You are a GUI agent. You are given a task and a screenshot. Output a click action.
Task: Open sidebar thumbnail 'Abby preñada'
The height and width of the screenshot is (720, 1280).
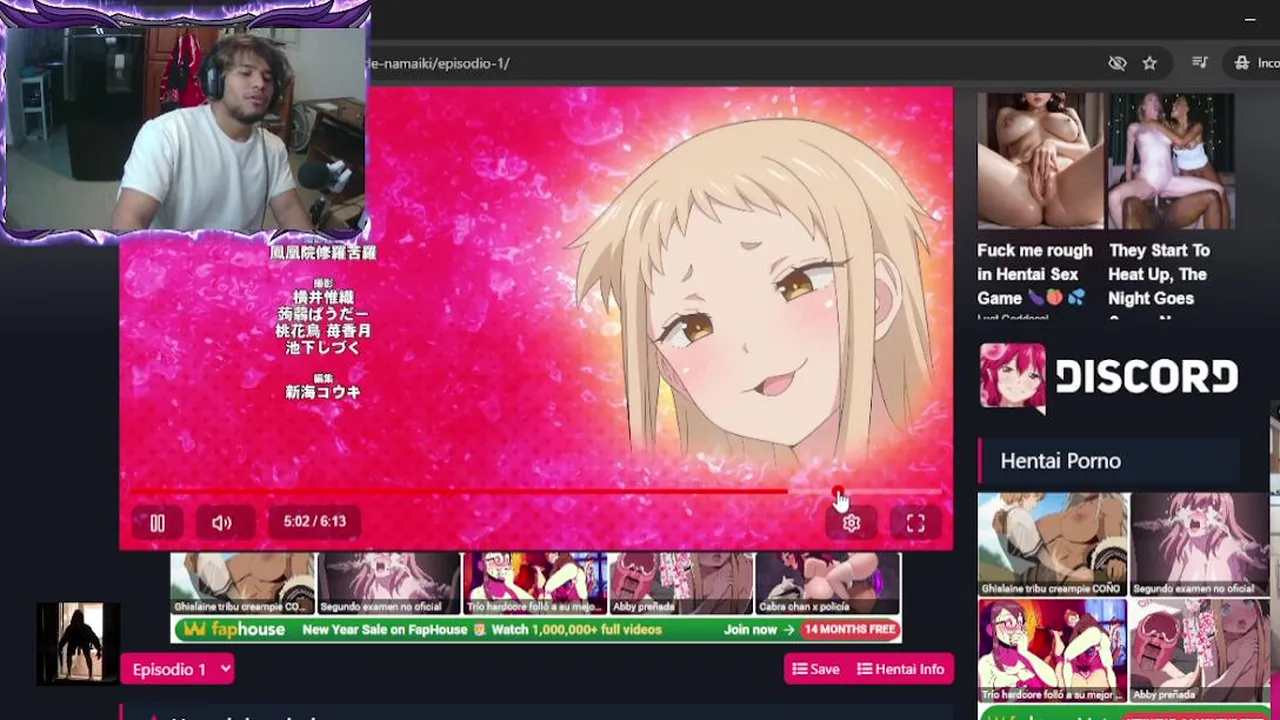(x=1200, y=650)
